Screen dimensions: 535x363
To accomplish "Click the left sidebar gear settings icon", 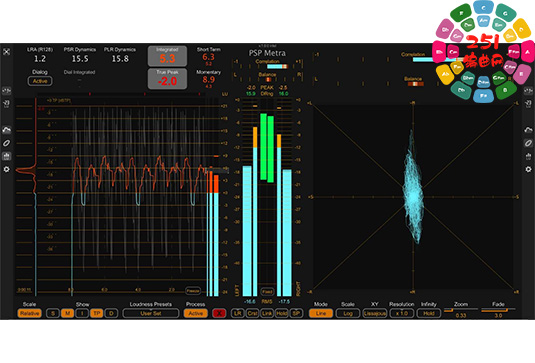I will tap(6, 169).
